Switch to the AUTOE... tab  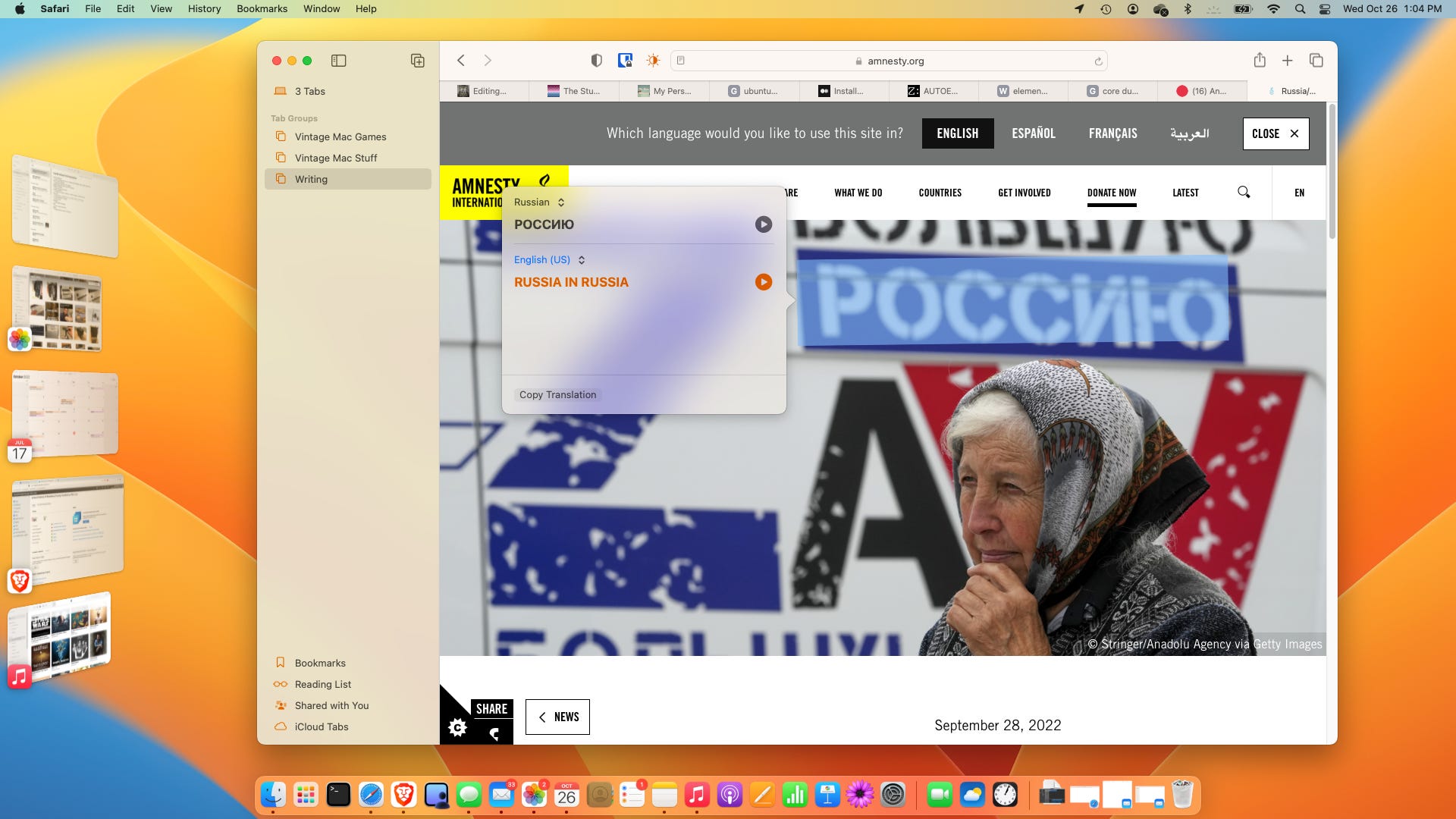coord(934,91)
